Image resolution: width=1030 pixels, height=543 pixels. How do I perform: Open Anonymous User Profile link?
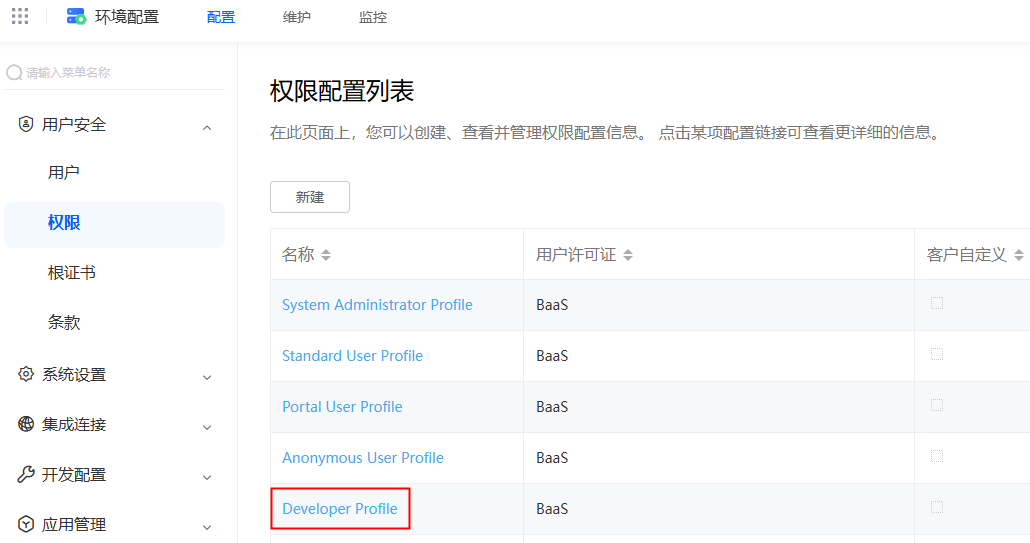pyautogui.click(x=363, y=458)
